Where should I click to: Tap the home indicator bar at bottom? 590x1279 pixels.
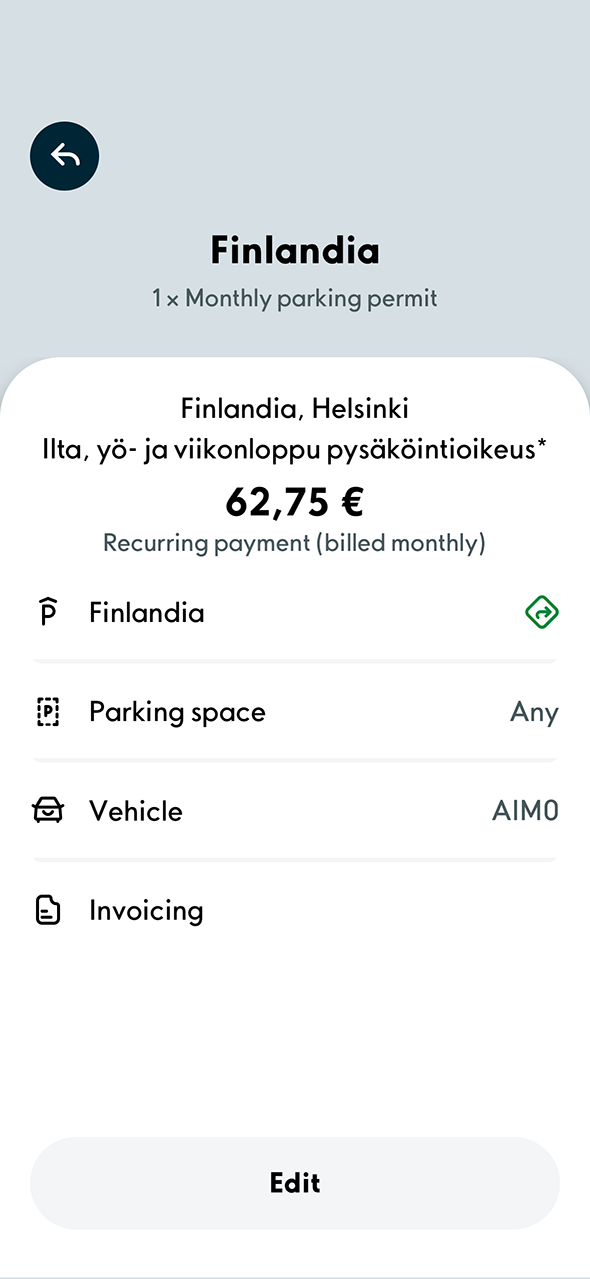[x=294, y=1271]
